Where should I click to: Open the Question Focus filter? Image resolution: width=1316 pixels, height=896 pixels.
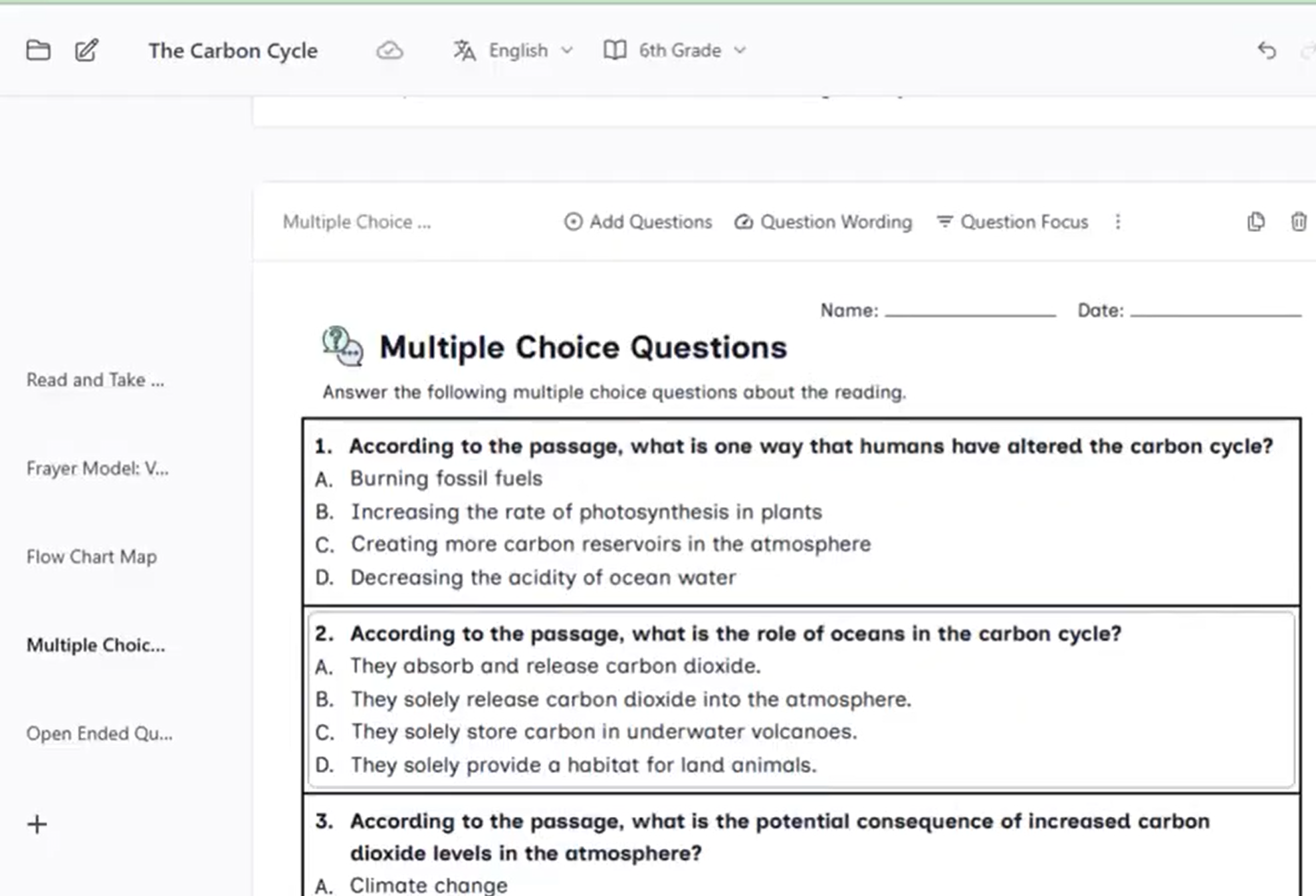1012,221
